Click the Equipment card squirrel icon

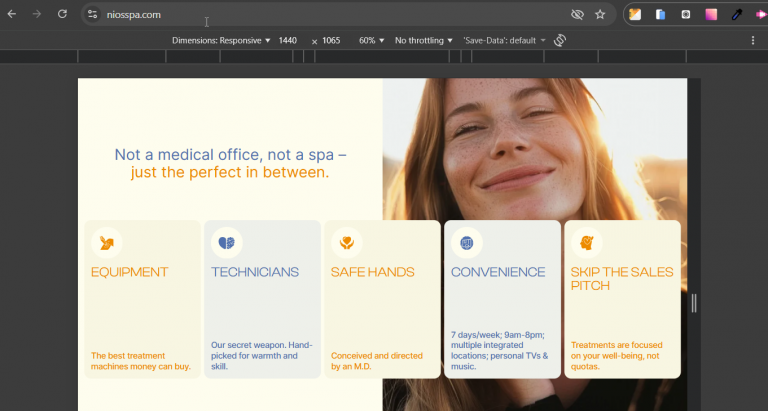pos(106,242)
